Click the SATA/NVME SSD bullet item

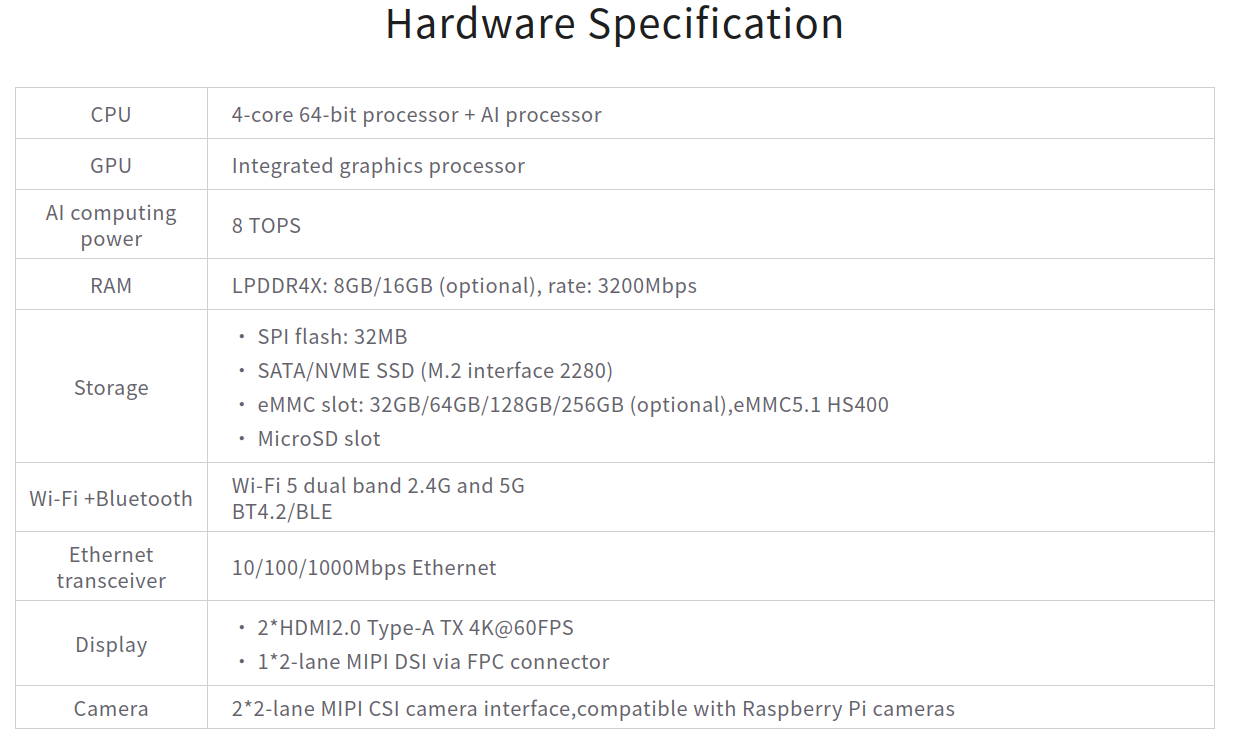435,370
